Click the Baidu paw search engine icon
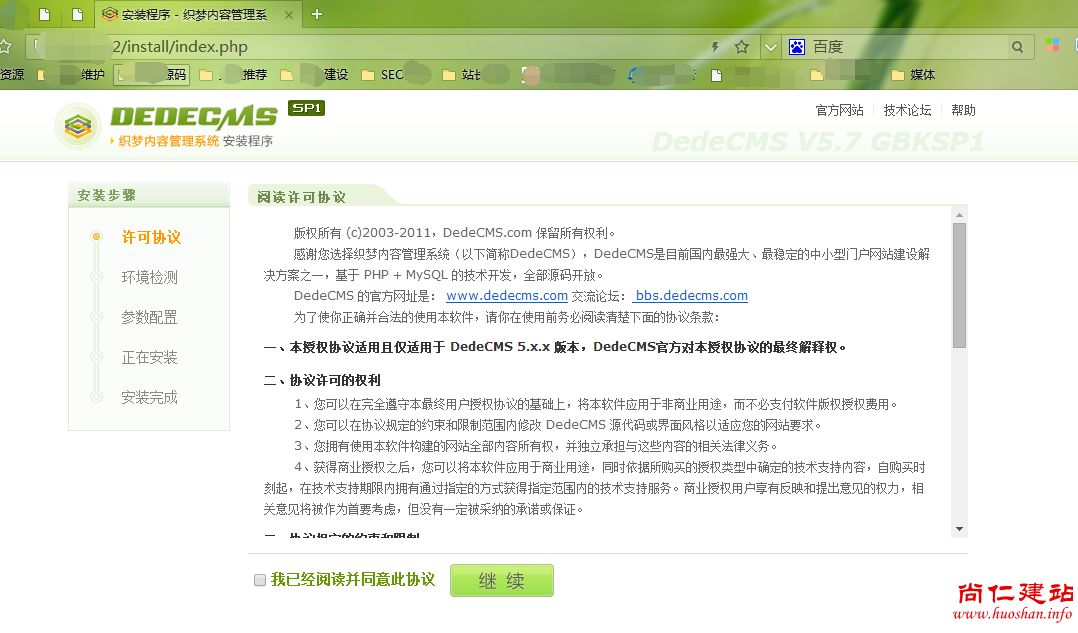The image size is (1078, 633). [797, 47]
